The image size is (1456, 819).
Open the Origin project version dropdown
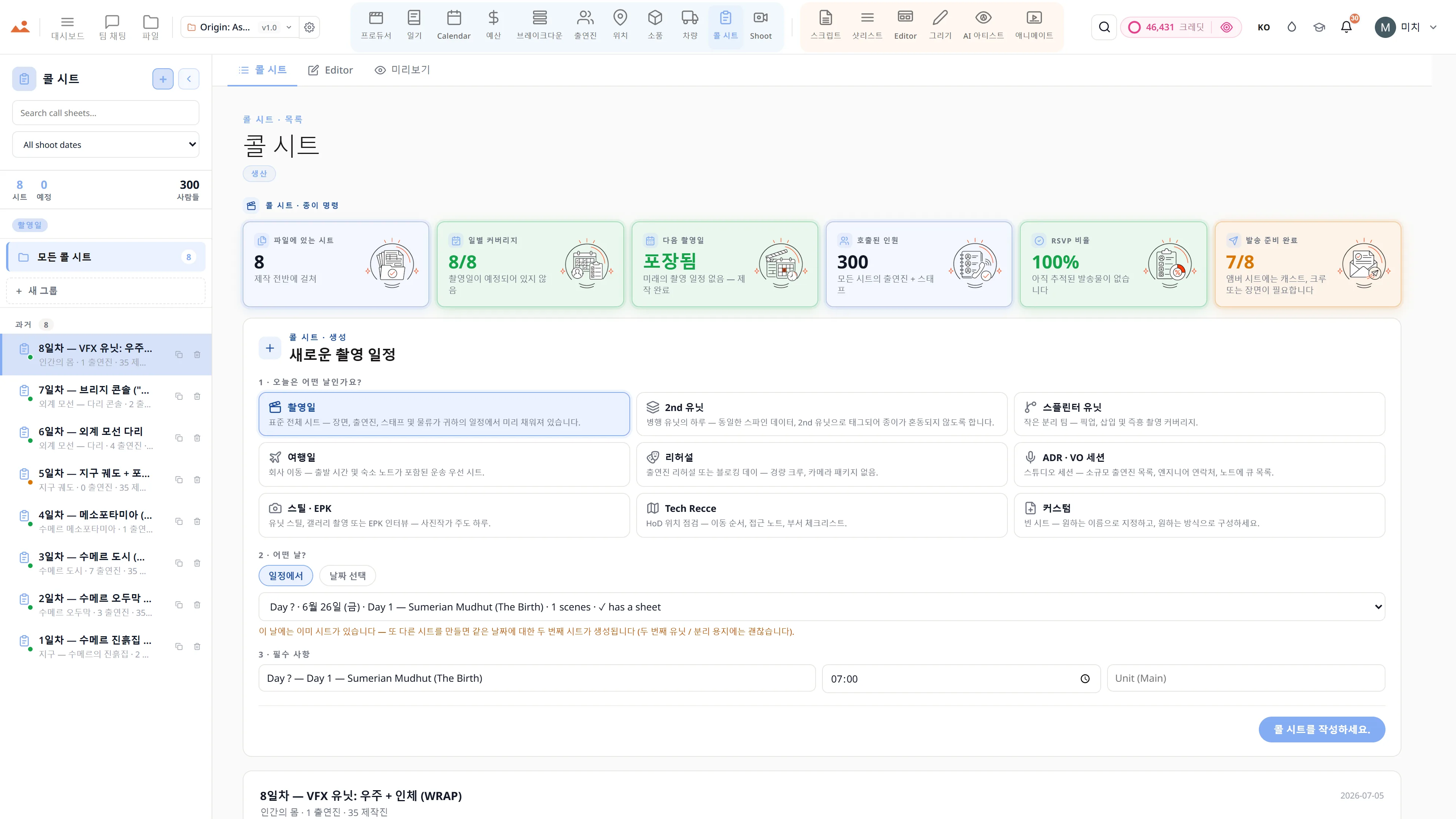click(x=240, y=27)
